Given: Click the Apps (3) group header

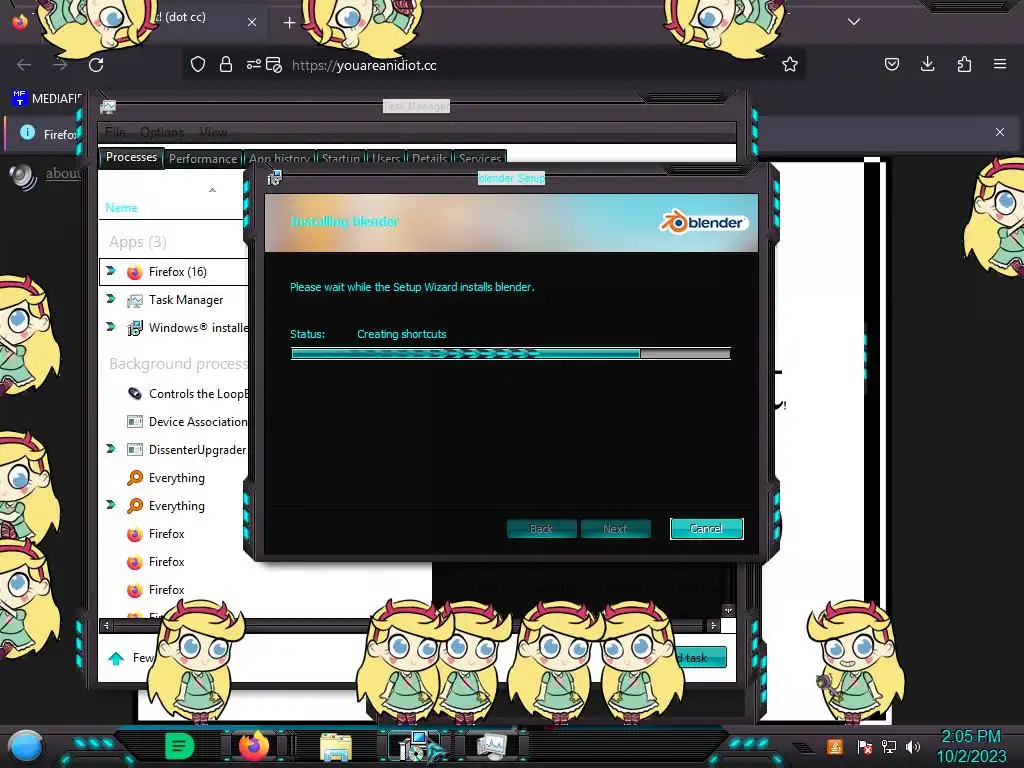Looking at the screenshot, I should (138, 242).
